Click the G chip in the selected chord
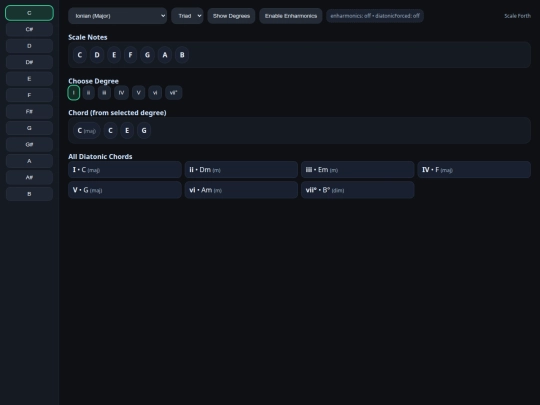540x405 pixels. tap(144, 131)
